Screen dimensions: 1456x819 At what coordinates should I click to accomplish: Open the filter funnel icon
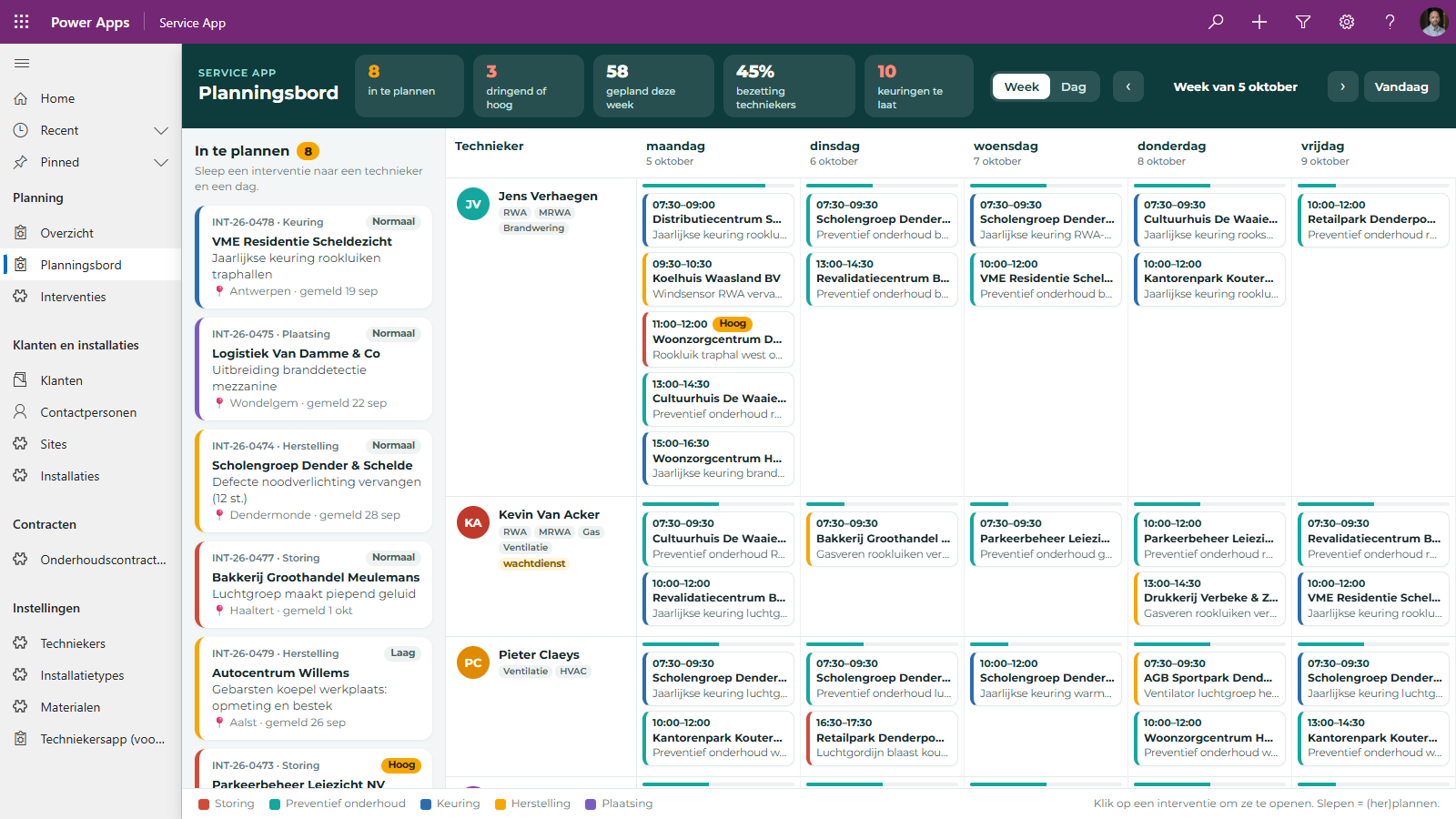(x=1303, y=22)
